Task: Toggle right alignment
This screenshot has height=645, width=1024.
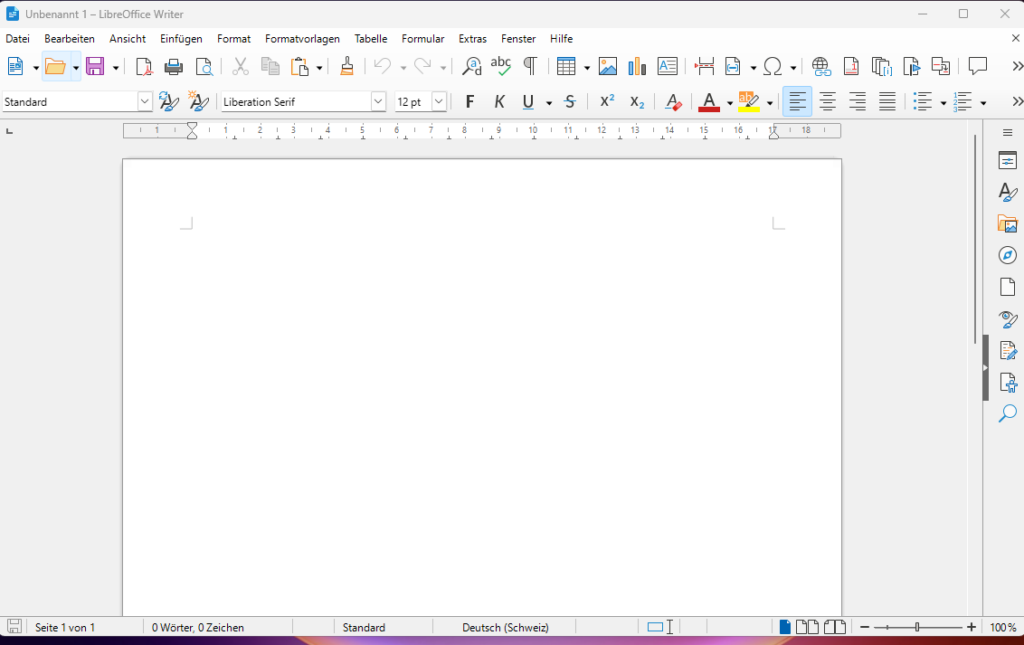Action: coord(857,102)
